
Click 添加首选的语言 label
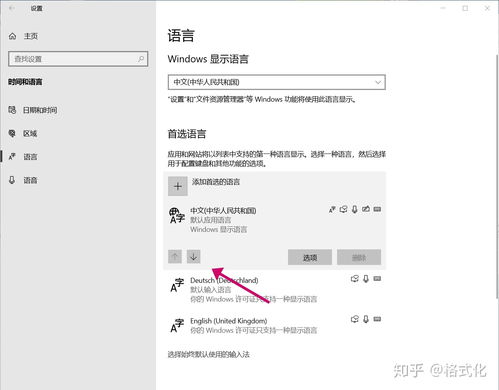coord(216,182)
